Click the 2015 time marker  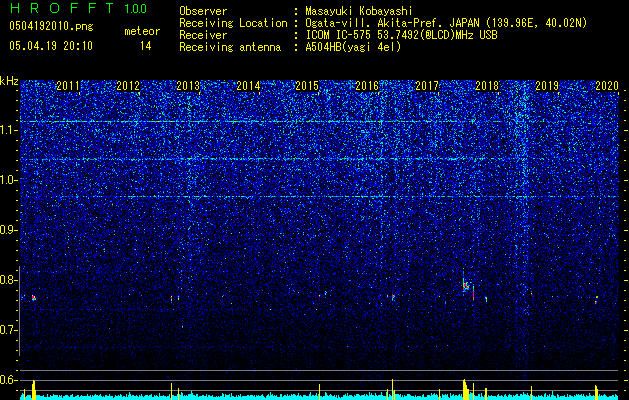[x=307, y=85]
